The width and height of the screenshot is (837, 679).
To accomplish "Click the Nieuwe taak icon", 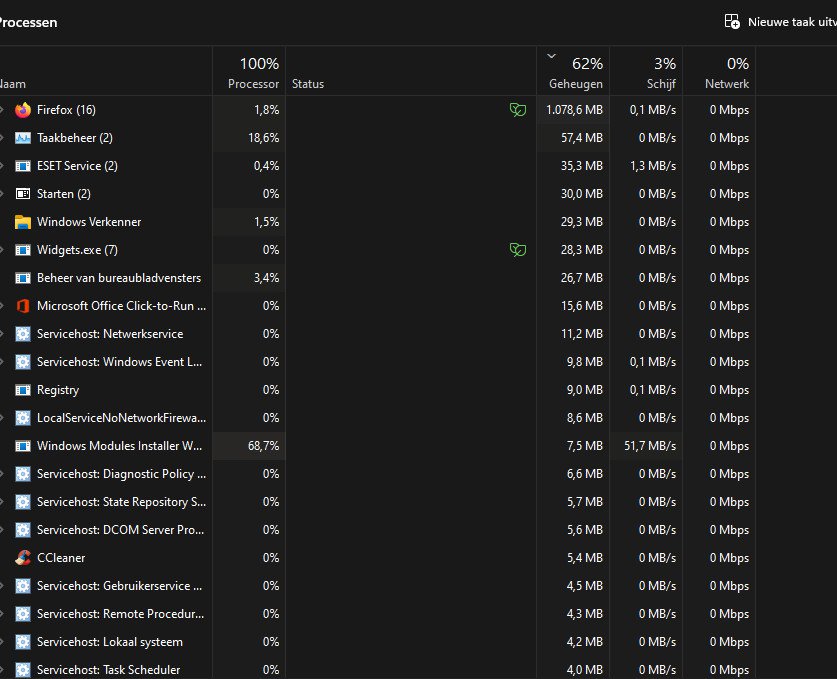I will pyautogui.click(x=732, y=22).
